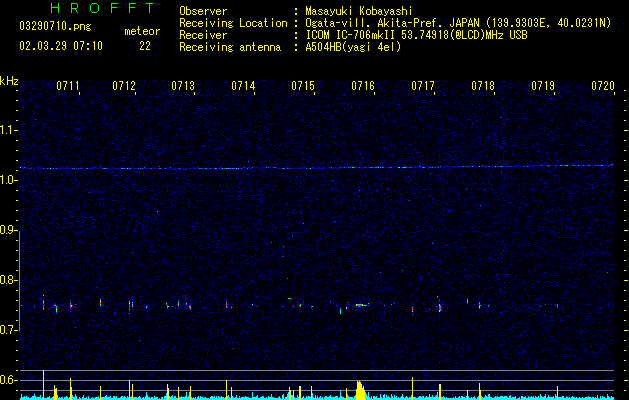The width and height of the screenshot is (629, 400).
Task: Click the Ogata-vill. Akita-Pref. location text
Action: click(458, 23)
